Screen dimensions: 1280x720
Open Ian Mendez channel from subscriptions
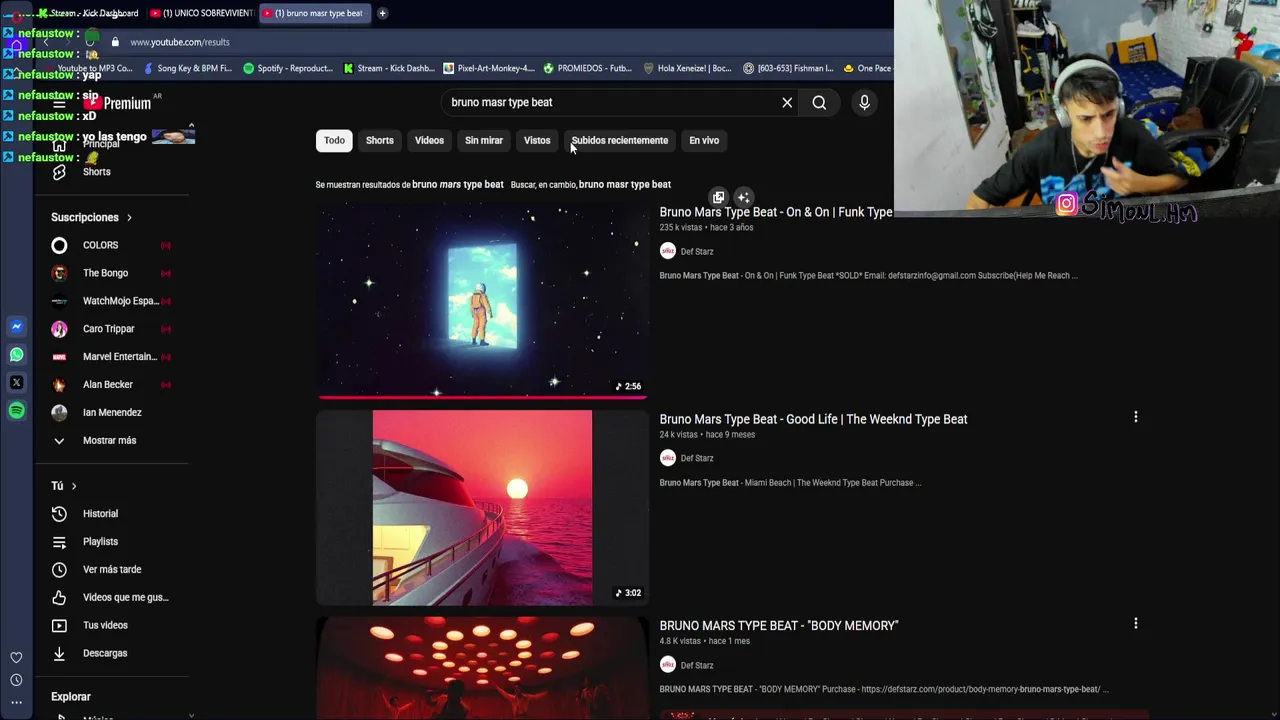point(111,413)
